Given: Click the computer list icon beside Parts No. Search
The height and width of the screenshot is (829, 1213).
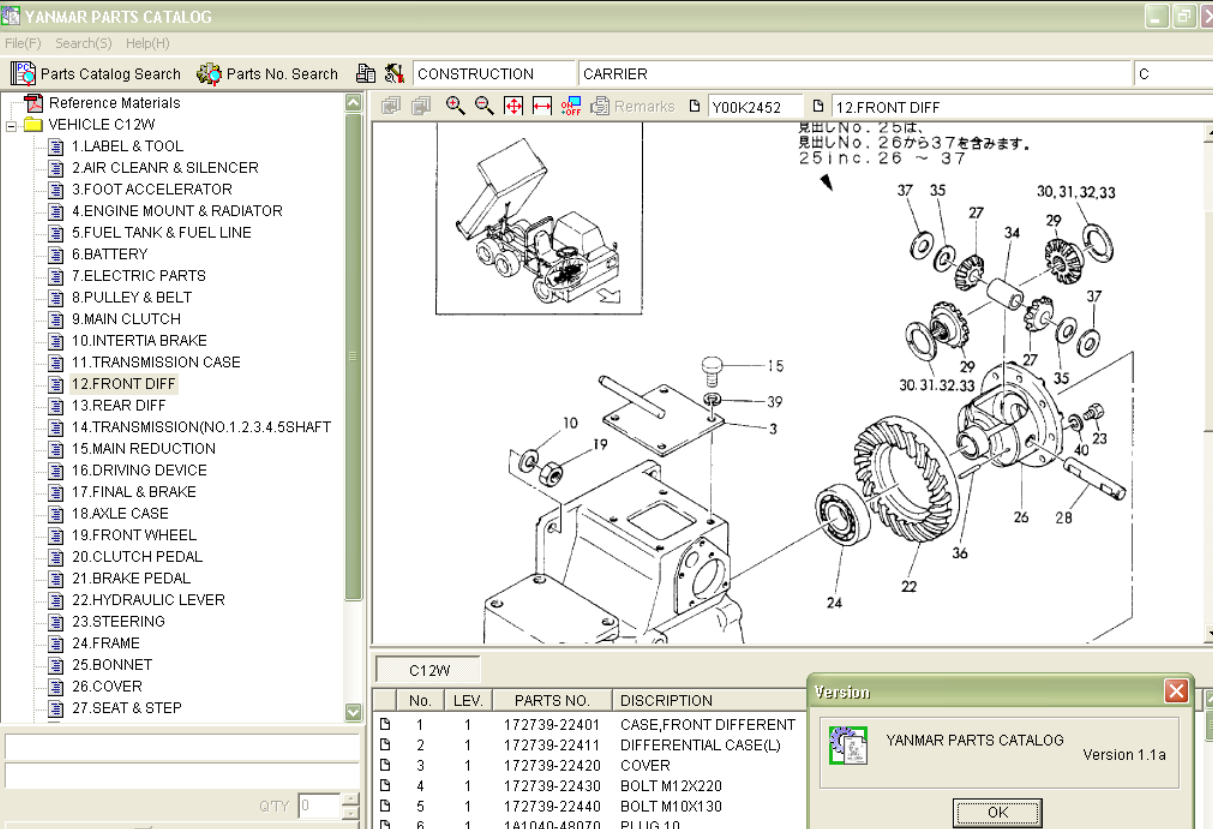Looking at the screenshot, I should tap(366, 74).
